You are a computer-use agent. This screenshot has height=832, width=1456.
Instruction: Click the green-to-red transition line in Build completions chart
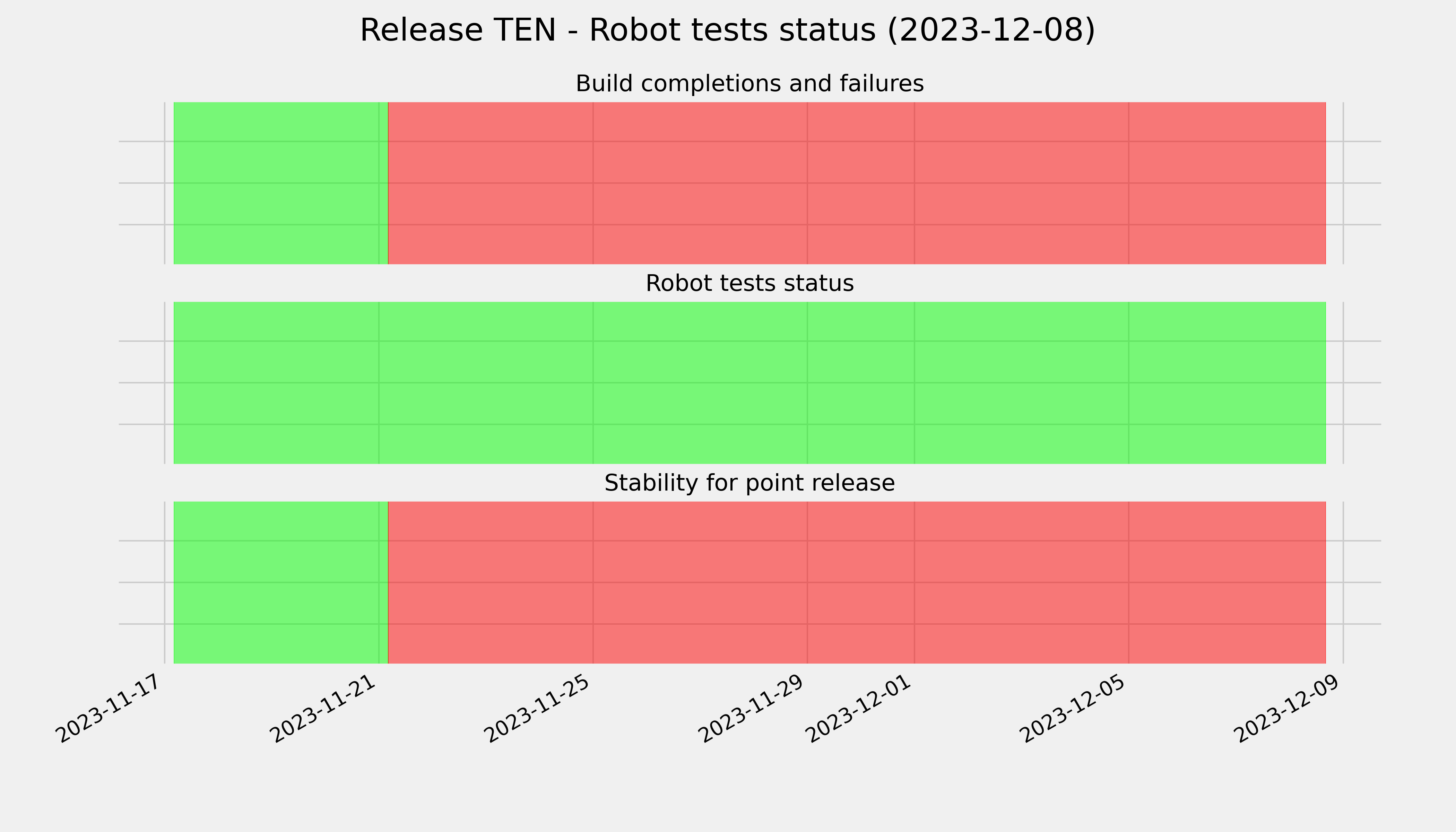[x=388, y=183]
